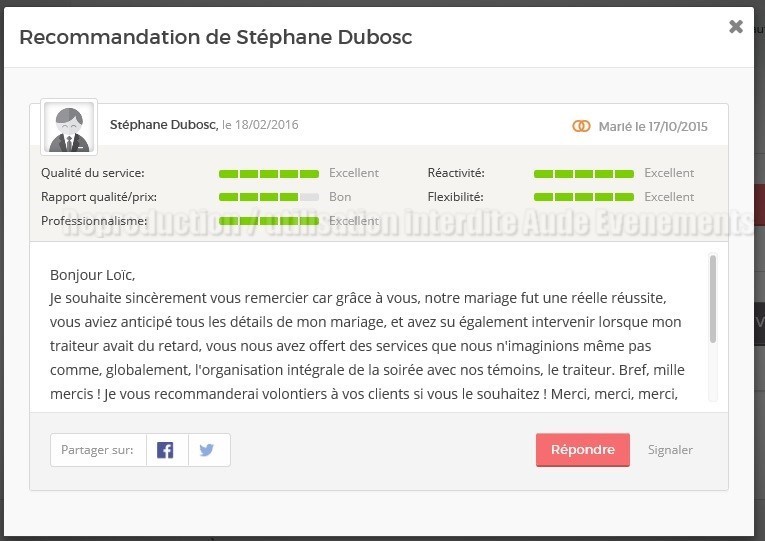Click the Partager sur label
Screen dimensions: 765x541
tap(97, 450)
